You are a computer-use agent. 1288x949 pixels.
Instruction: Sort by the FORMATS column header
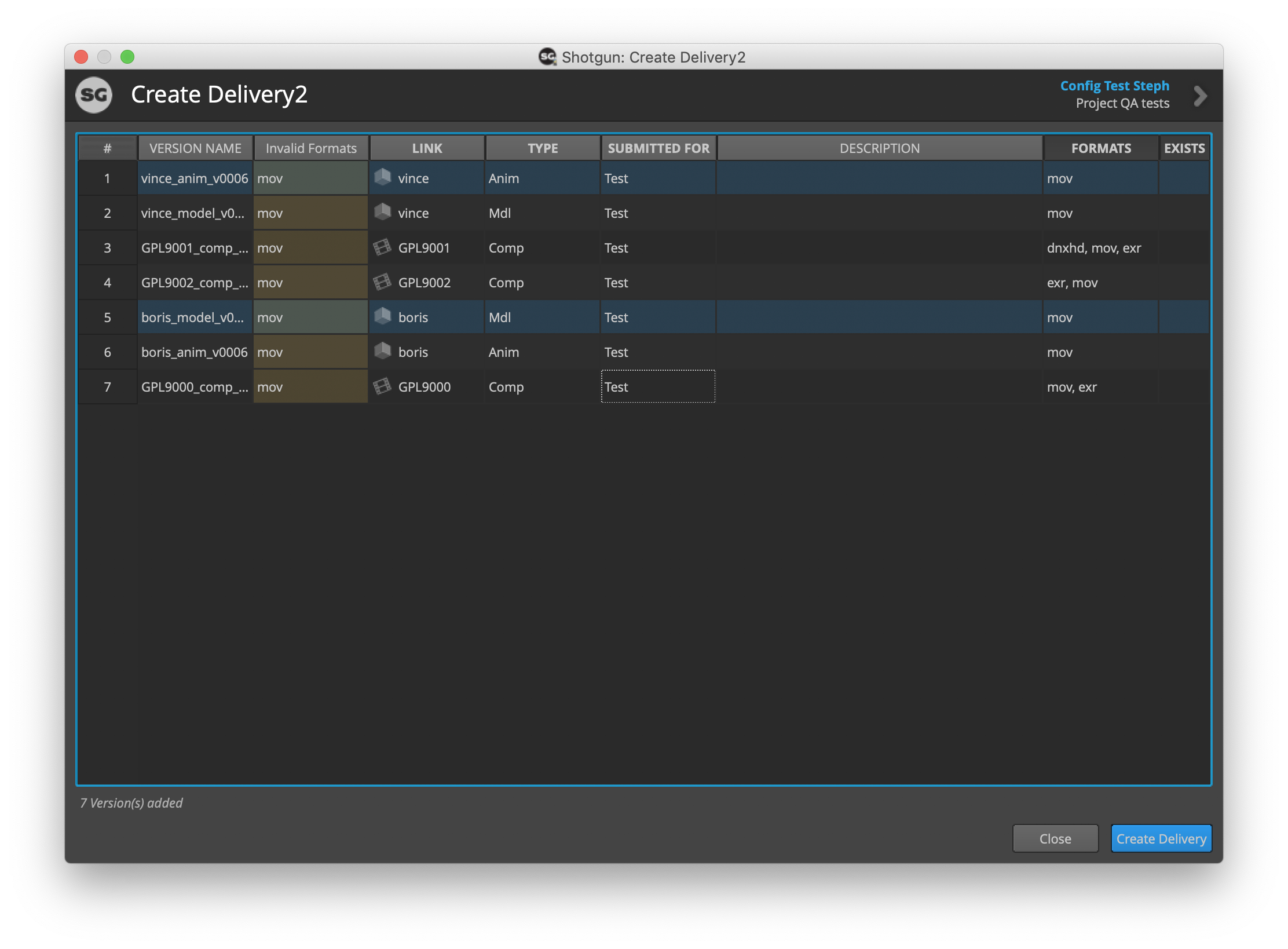pyautogui.click(x=1100, y=148)
